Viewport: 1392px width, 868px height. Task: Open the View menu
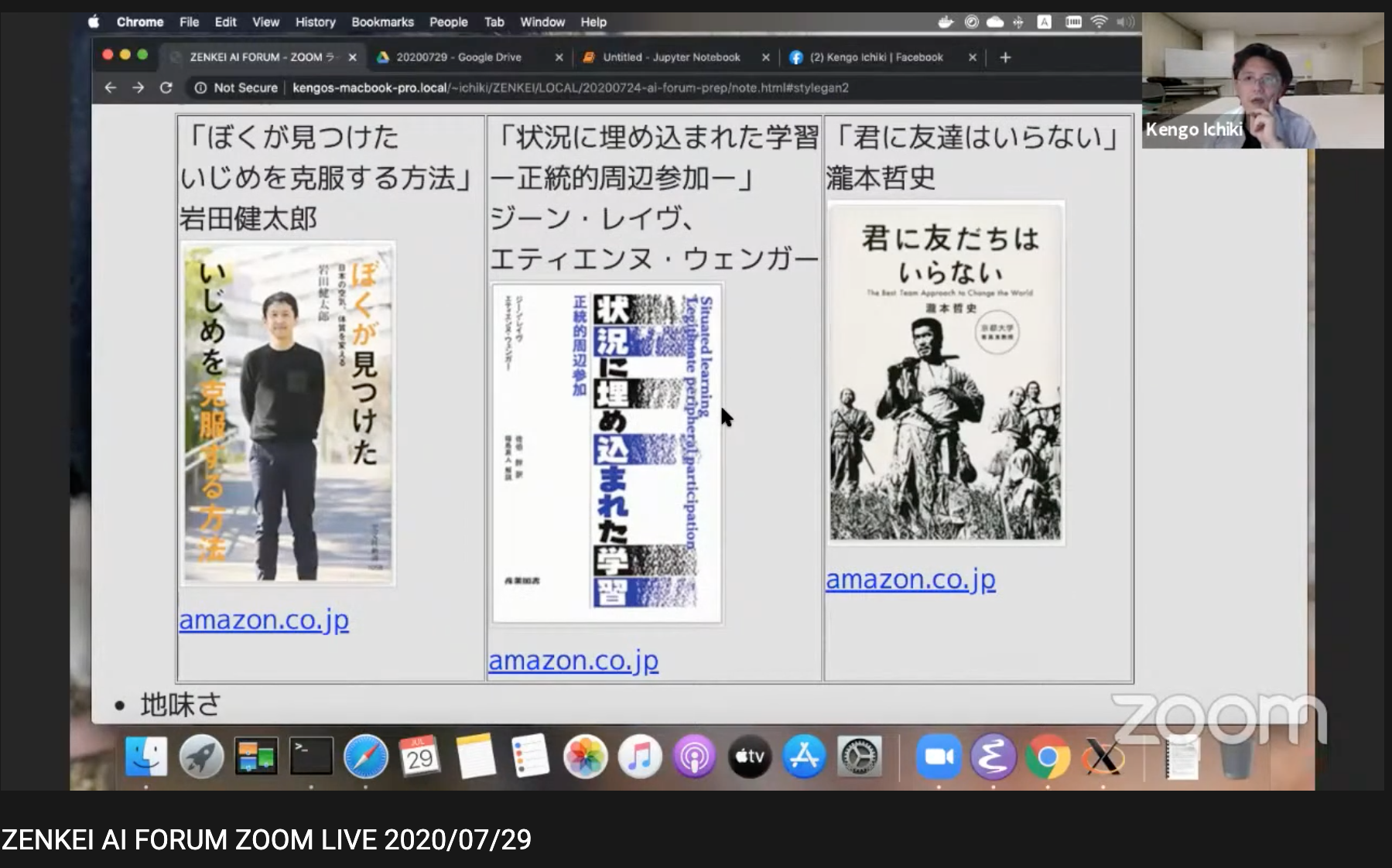[265, 22]
